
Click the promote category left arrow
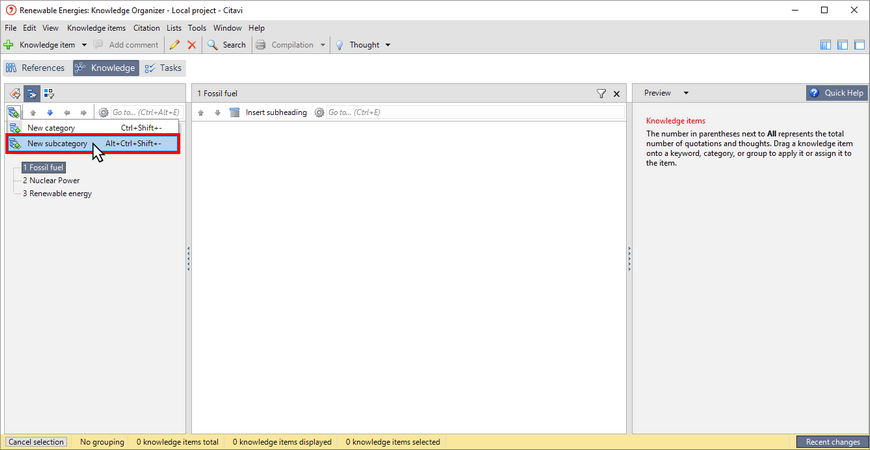coord(67,113)
